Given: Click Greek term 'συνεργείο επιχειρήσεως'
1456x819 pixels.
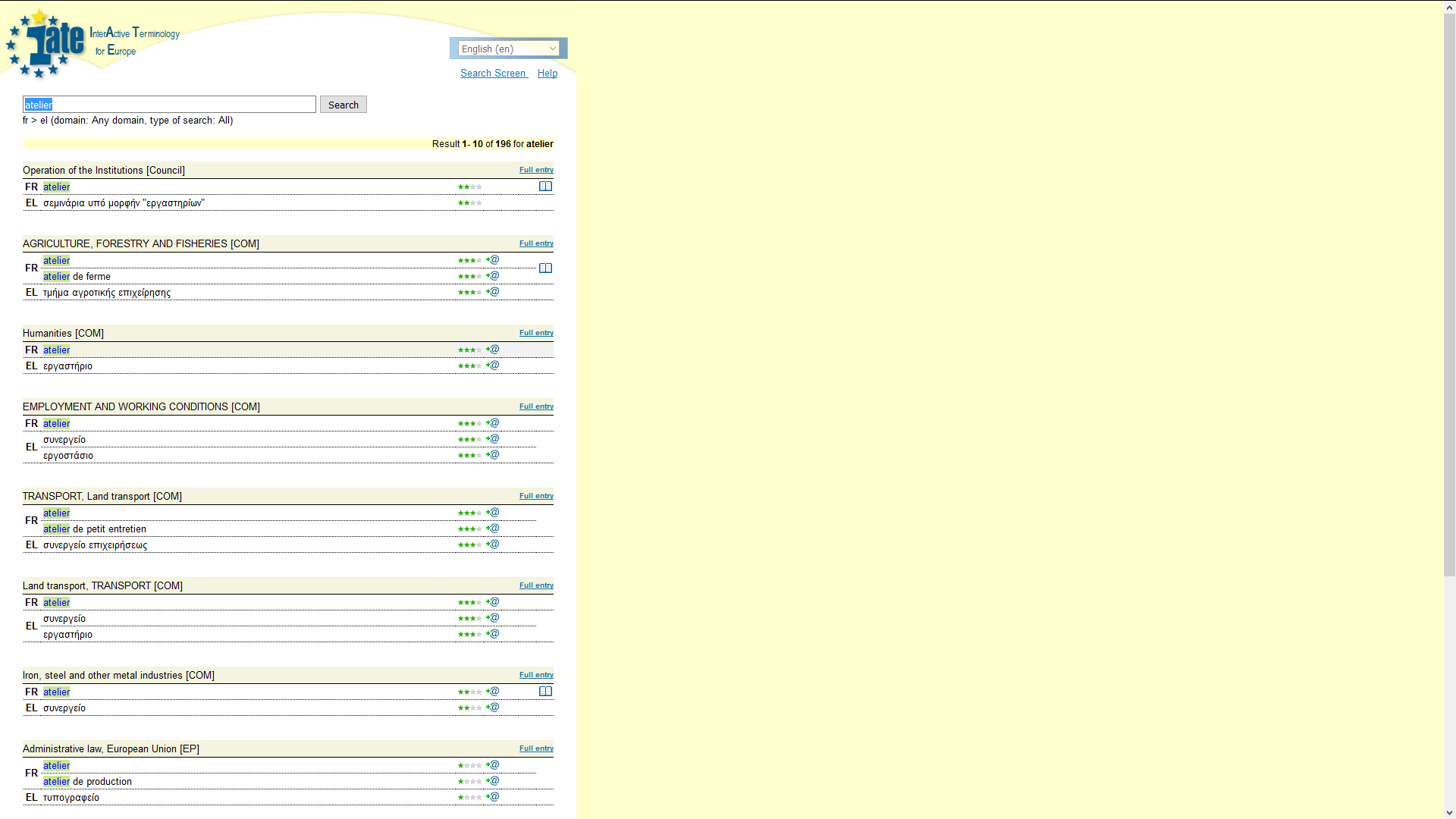Looking at the screenshot, I should [x=95, y=545].
